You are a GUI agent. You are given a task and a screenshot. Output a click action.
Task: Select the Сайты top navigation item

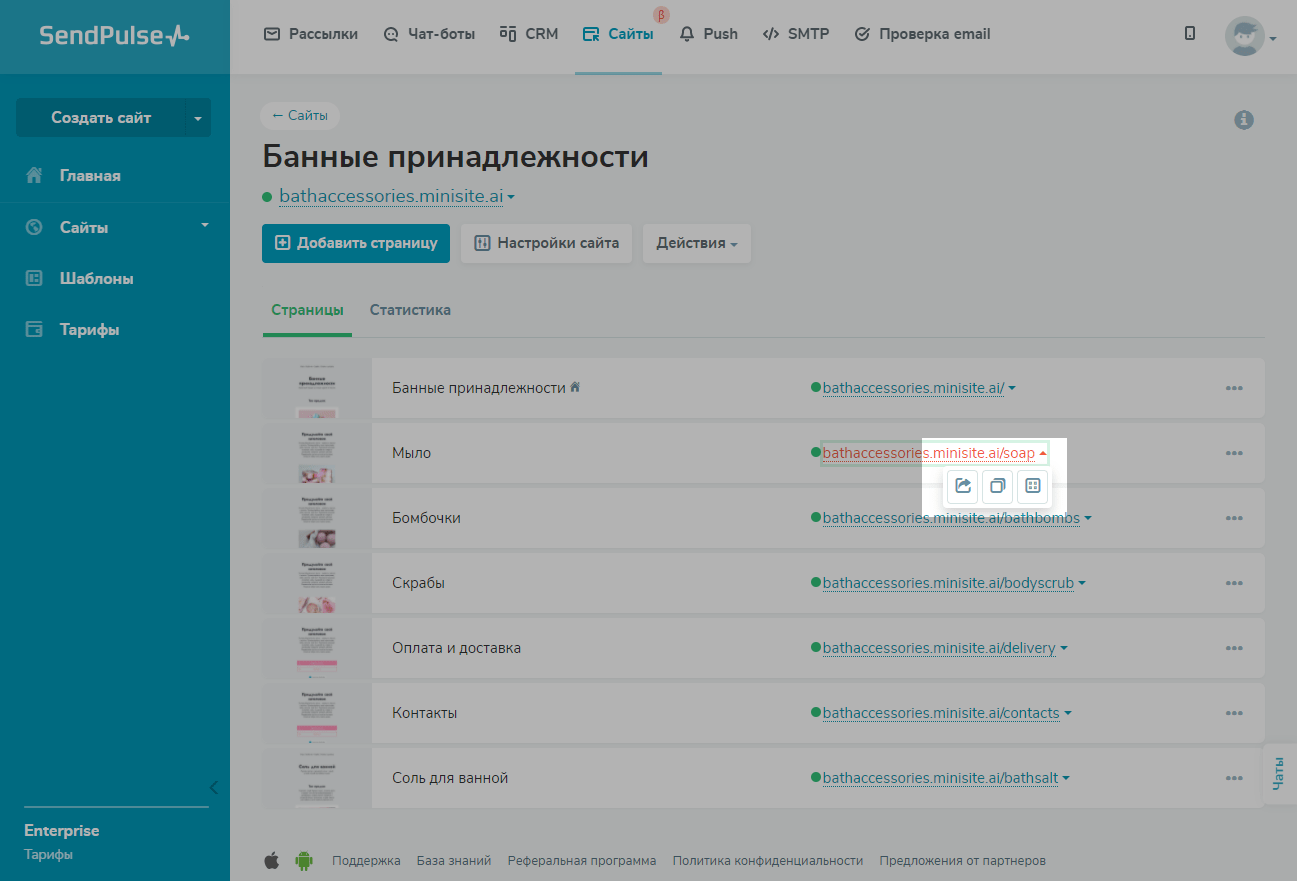(x=618, y=34)
